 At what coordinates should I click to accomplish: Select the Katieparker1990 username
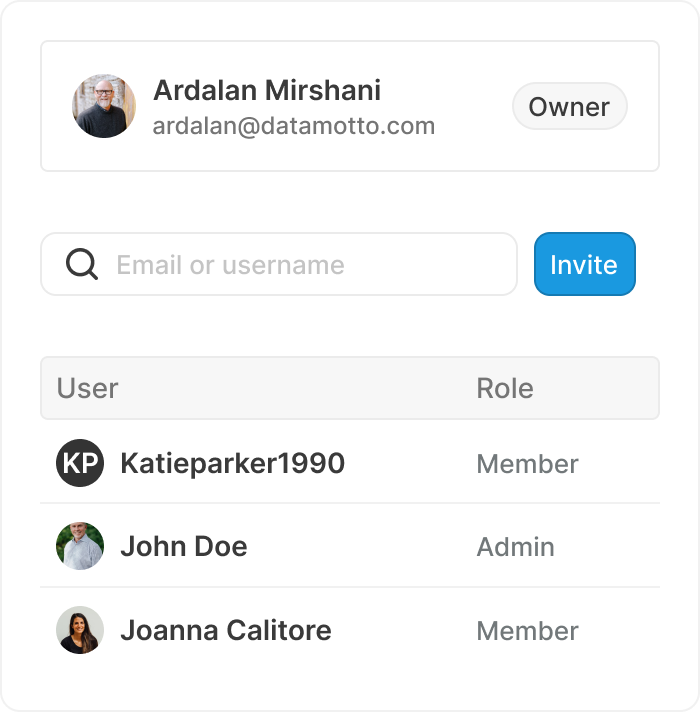[x=232, y=463]
